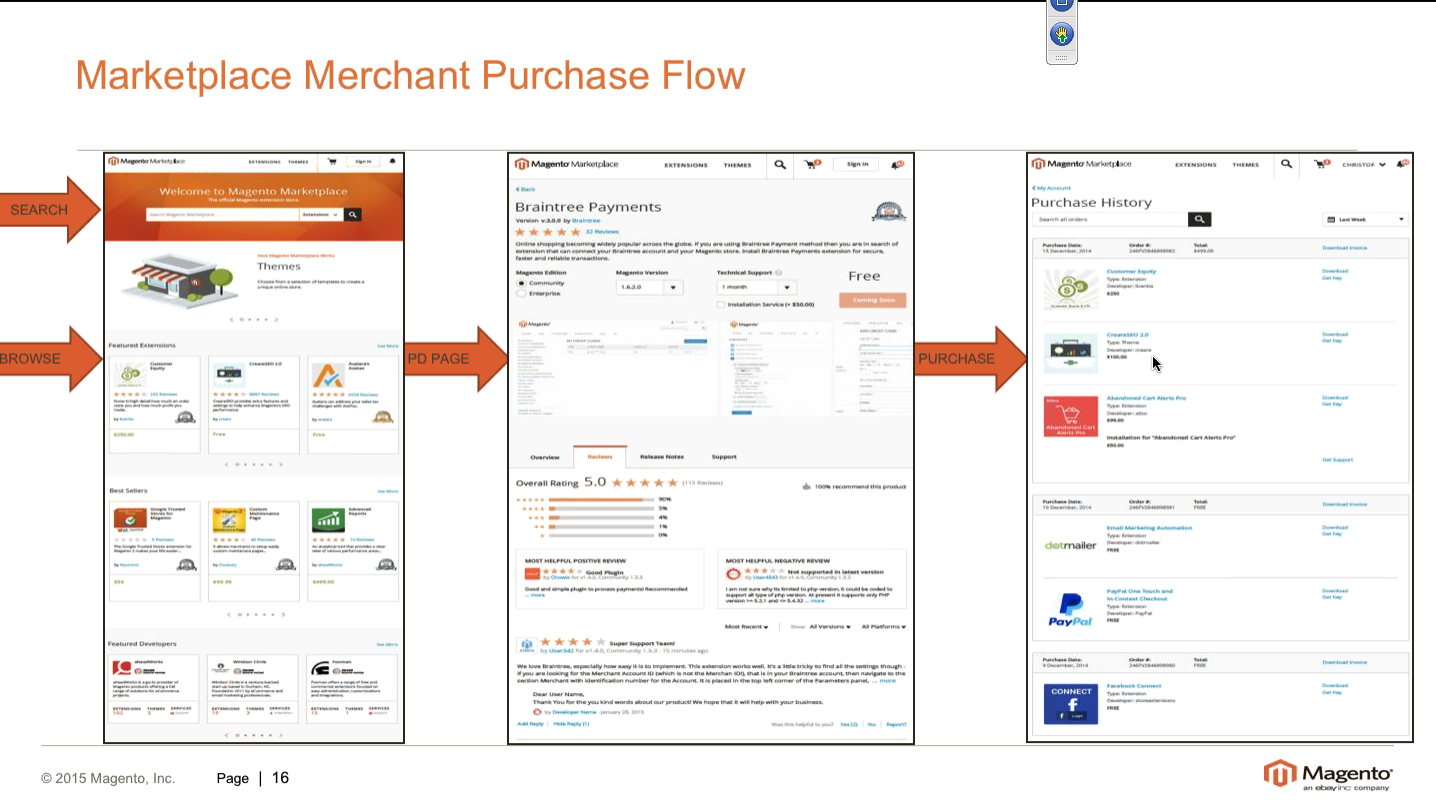1436x808 pixels.
Task: Open EXTENSIONS menu on Braintree Payments page
Action: 686,165
